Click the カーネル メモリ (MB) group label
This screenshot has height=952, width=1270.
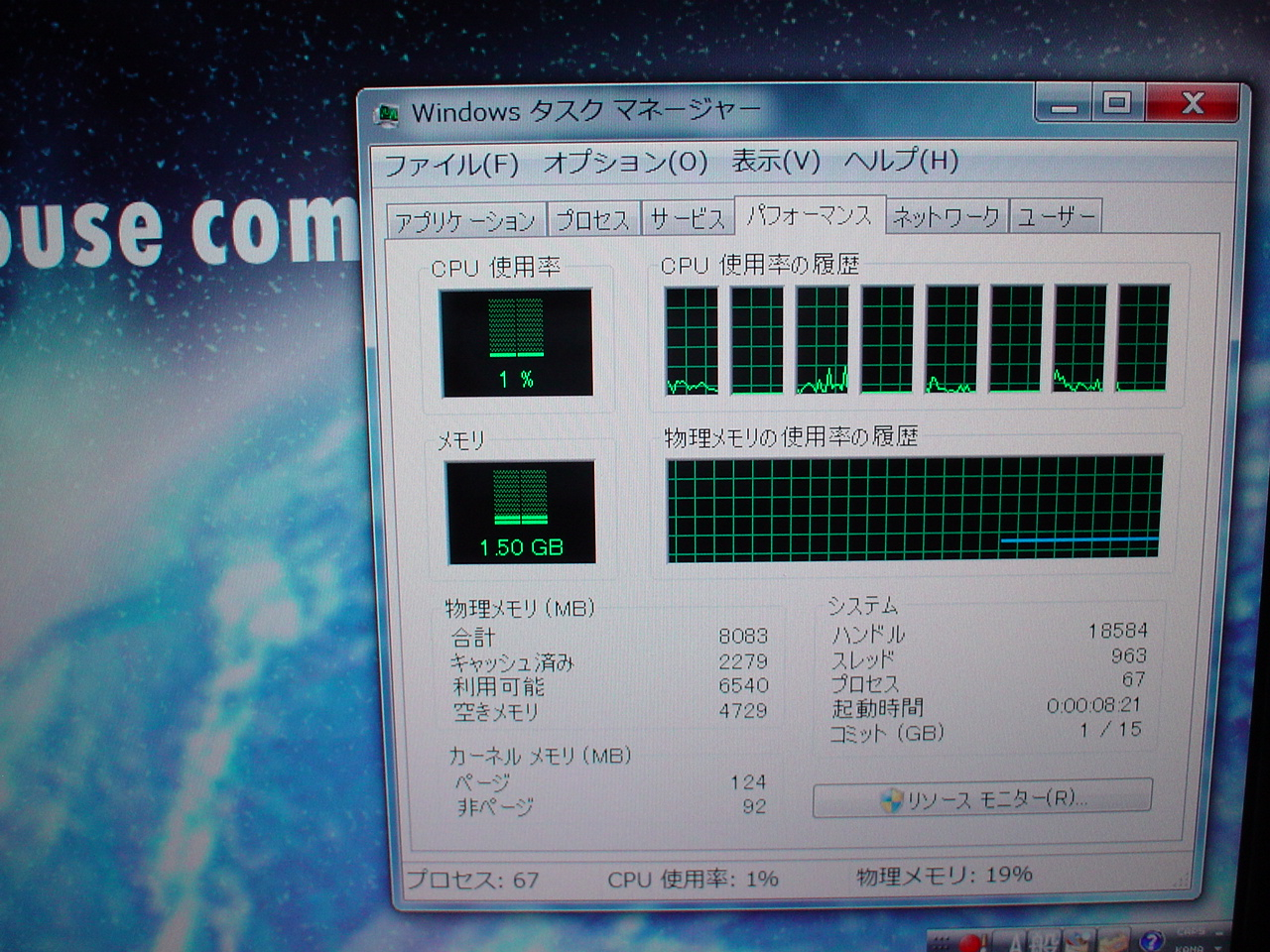[540, 756]
